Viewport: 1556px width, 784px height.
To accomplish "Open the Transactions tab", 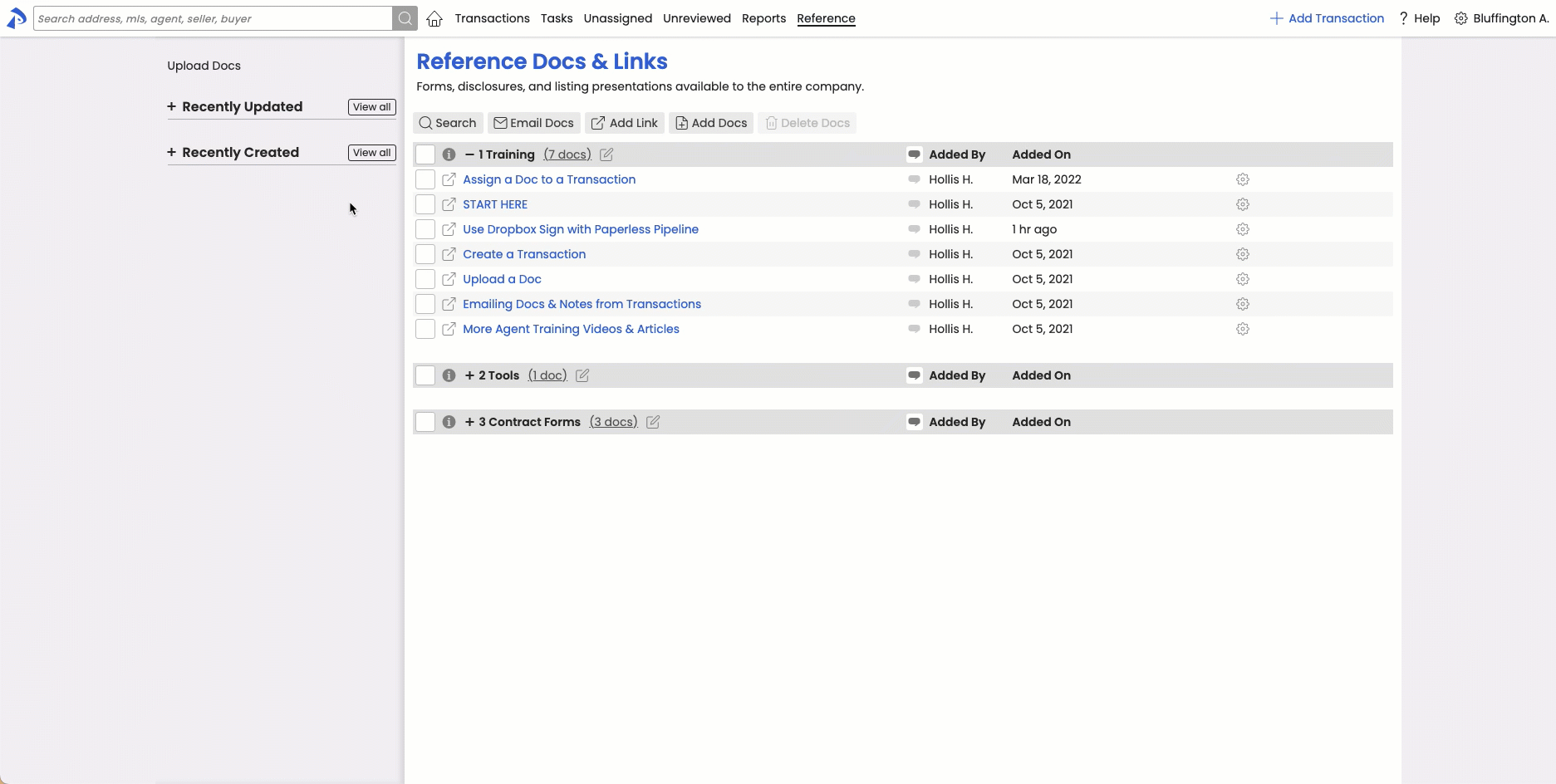I will coord(492,18).
